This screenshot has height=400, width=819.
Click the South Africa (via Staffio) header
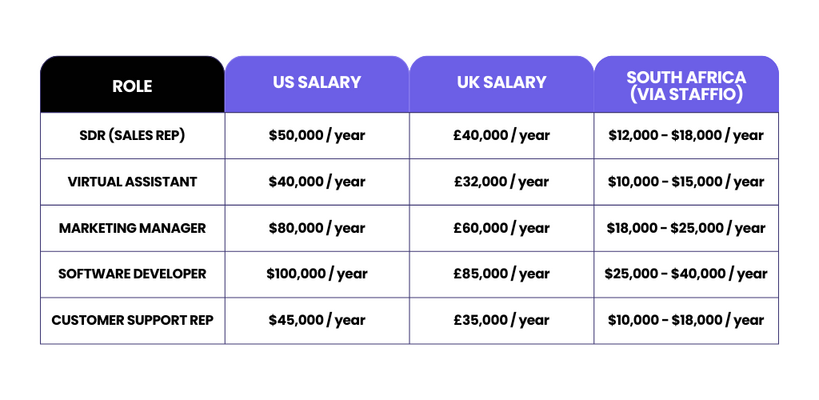tap(686, 86)
